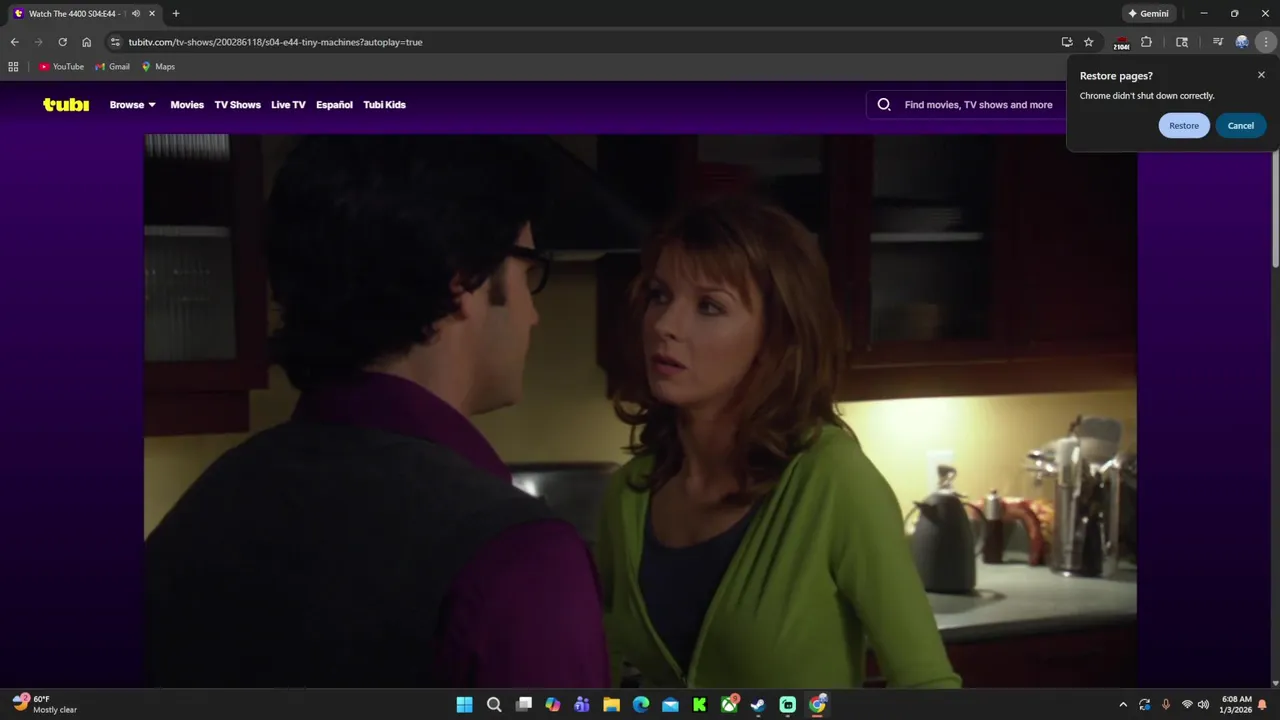This screenshot has width=1280, height=720.
Task: Open the Gmail bookmark
Action: coord(112,67)
